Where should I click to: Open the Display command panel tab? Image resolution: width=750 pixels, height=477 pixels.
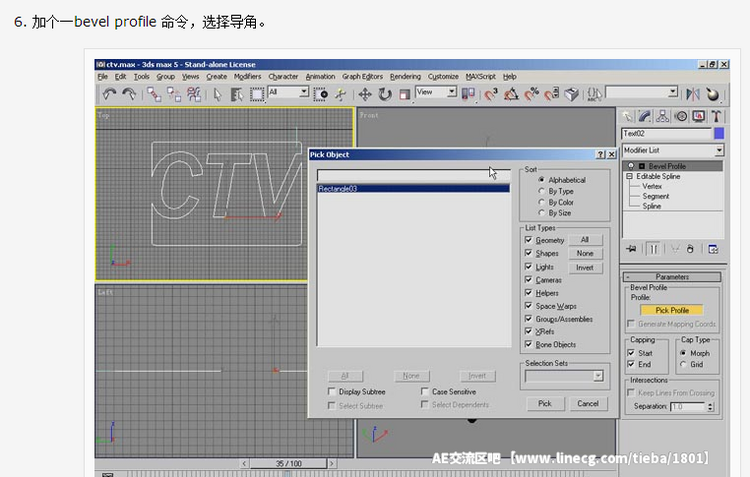[698, 116]
